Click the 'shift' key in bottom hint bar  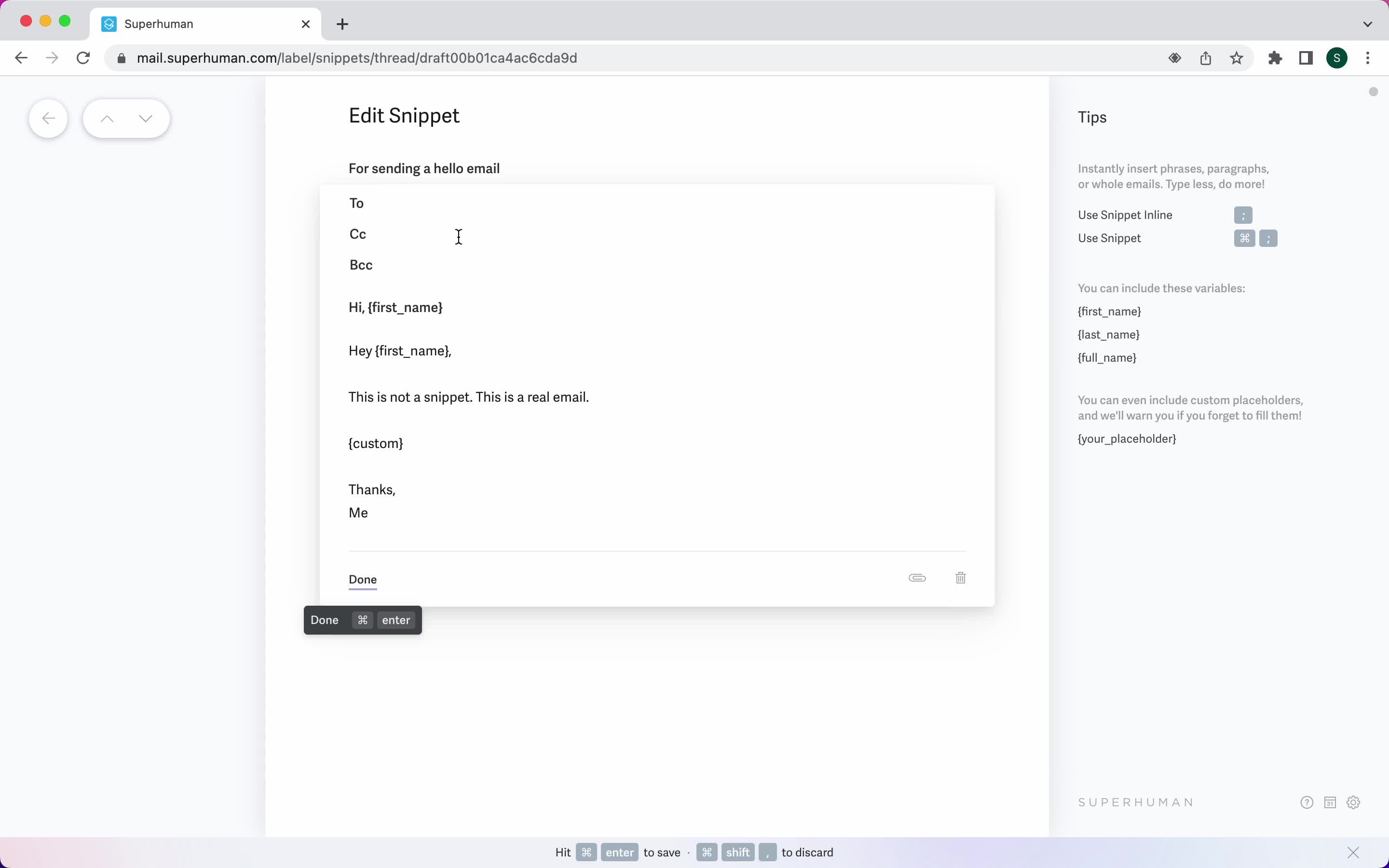tap(738, 853)
